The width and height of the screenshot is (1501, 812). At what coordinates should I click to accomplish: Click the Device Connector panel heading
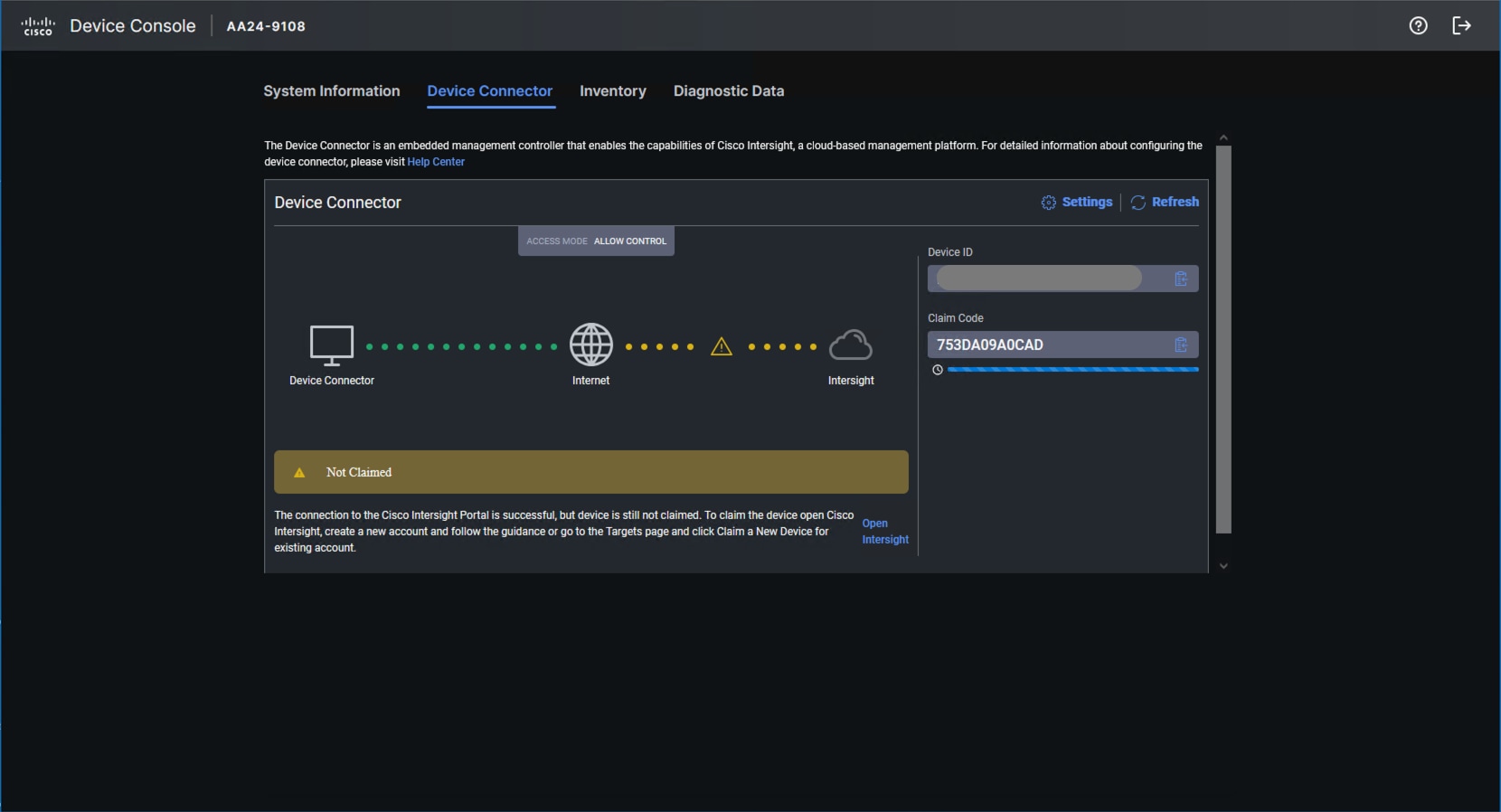(x=337, y=203)
